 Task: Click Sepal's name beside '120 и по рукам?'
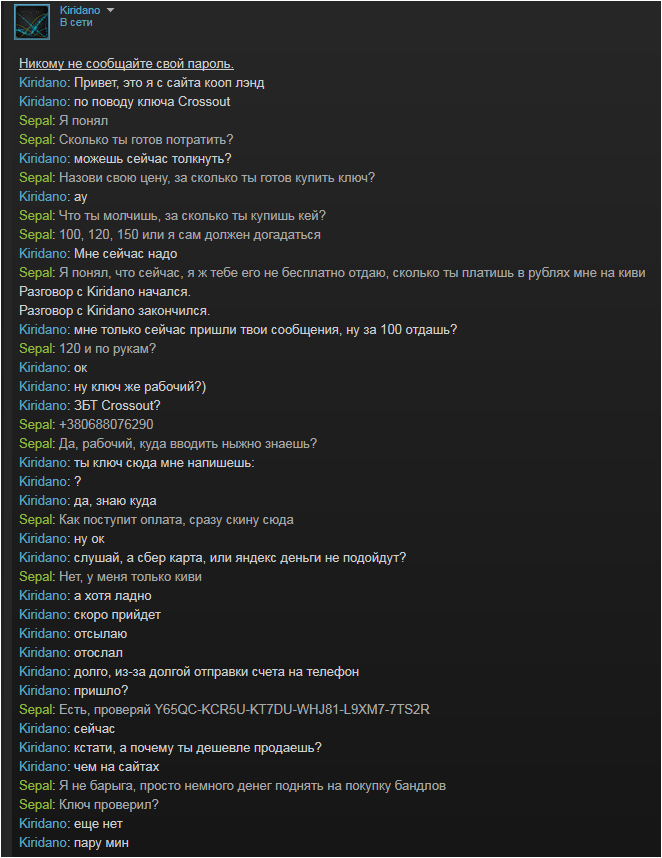(36, 349)
